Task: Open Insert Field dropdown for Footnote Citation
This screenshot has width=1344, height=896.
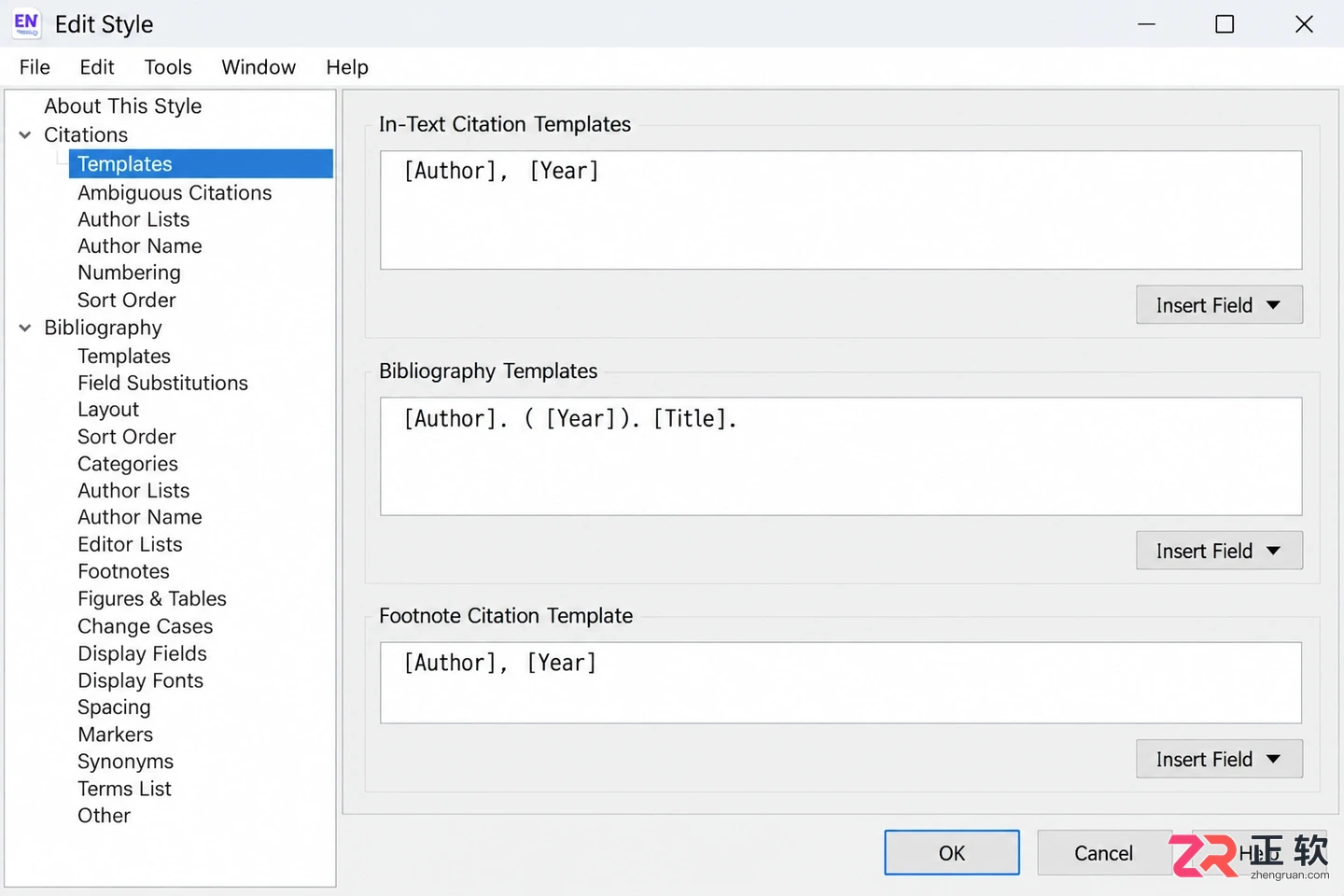Action: coord(1219,759)
